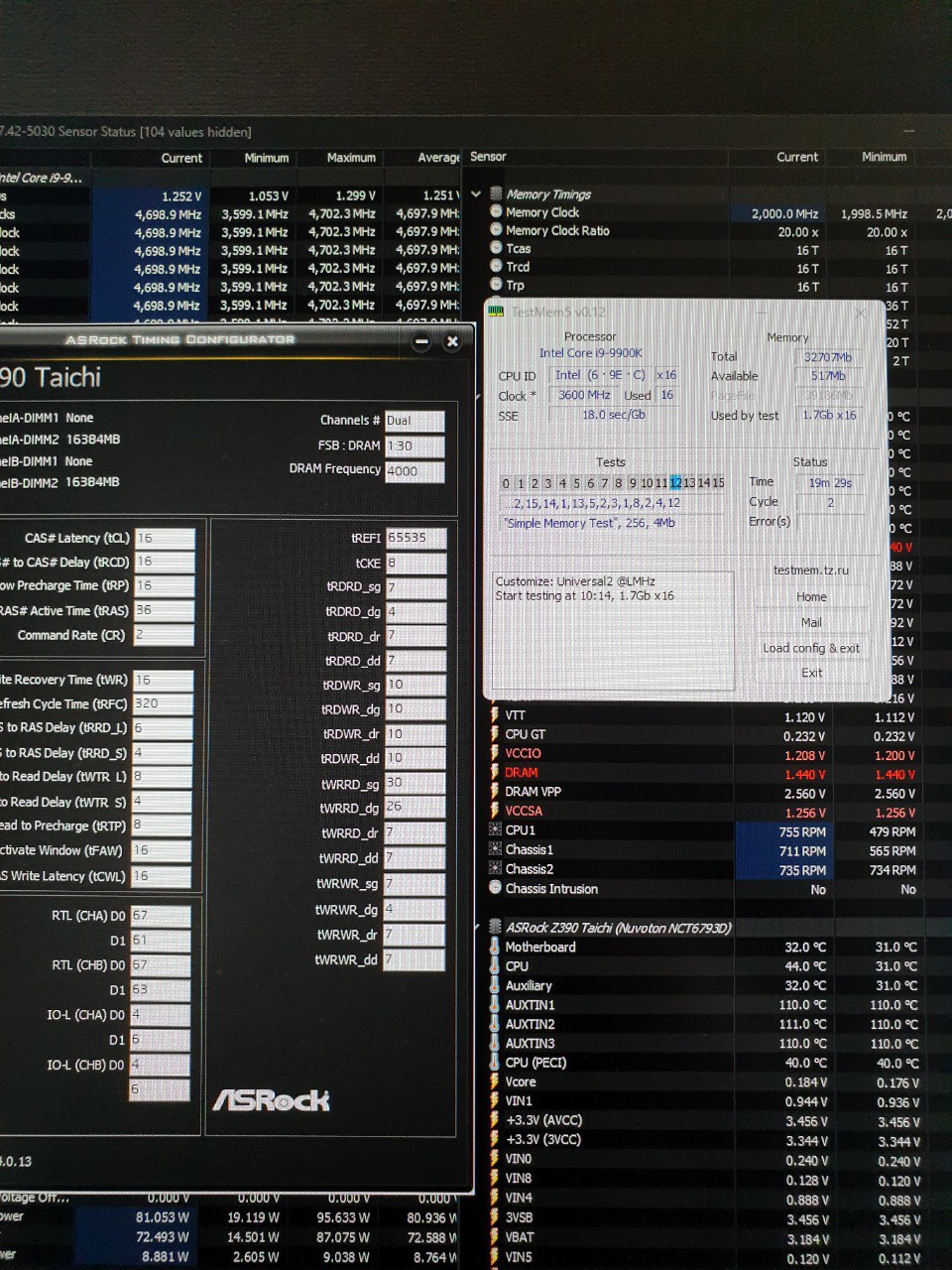Click the Total memory value 32707Mb
Screen dimensions: 952x1270
(828, 357)
